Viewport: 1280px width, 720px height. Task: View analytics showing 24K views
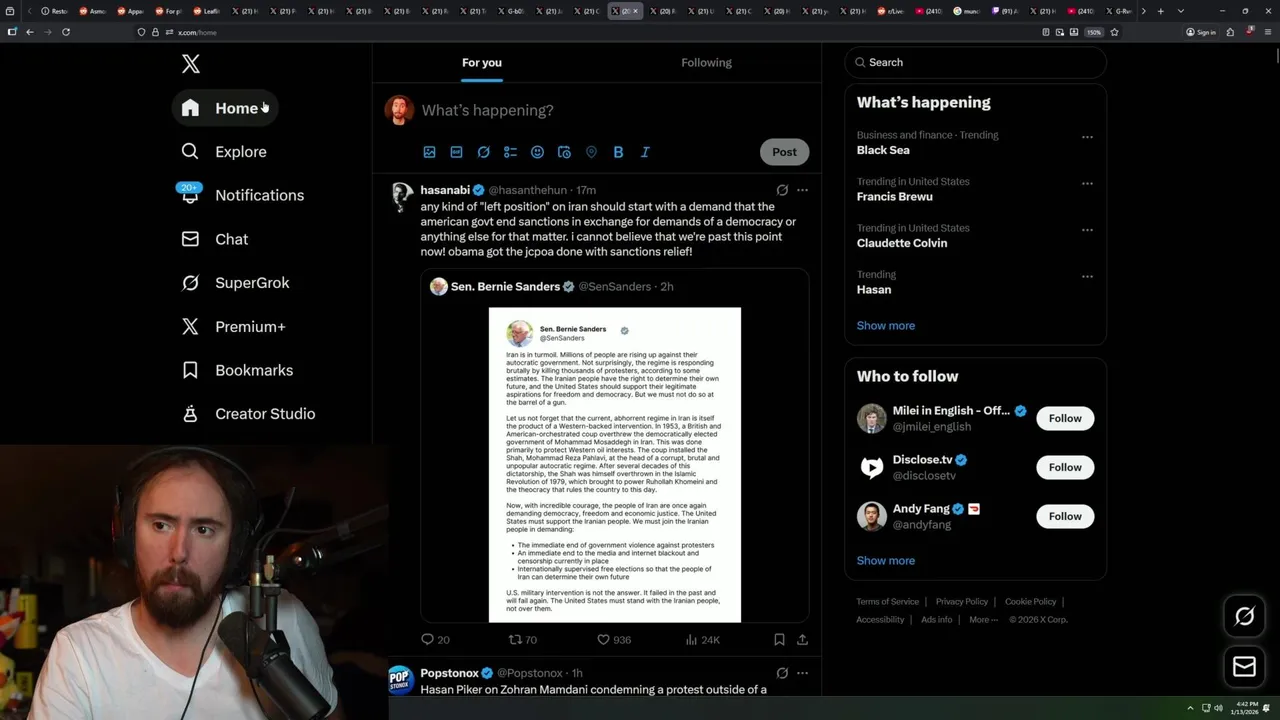click(702, 639)
